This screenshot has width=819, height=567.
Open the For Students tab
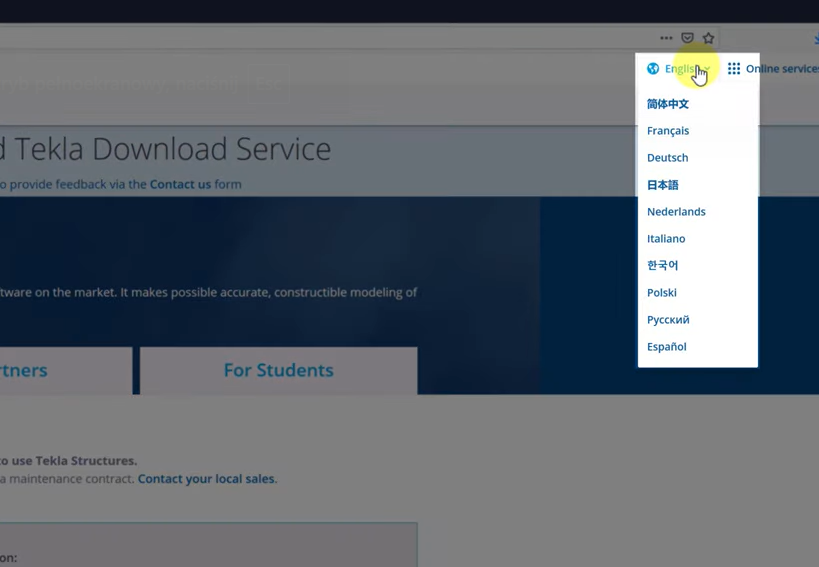(278, 371)
